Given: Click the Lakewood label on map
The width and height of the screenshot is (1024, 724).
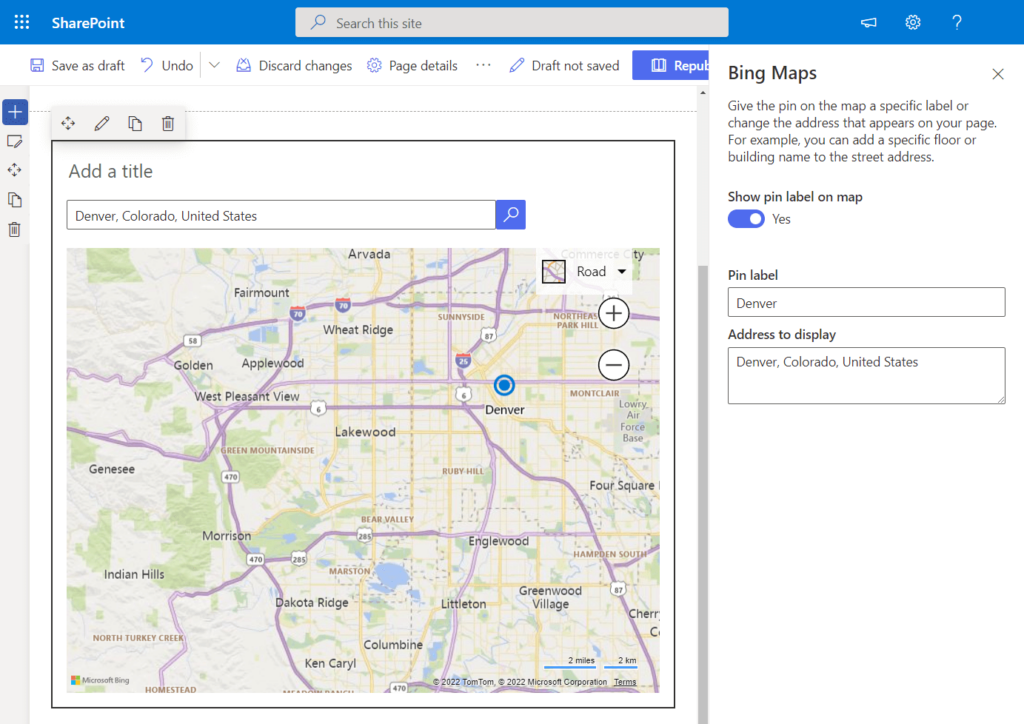Looking at the screenshot, I should tap(365, 432).
